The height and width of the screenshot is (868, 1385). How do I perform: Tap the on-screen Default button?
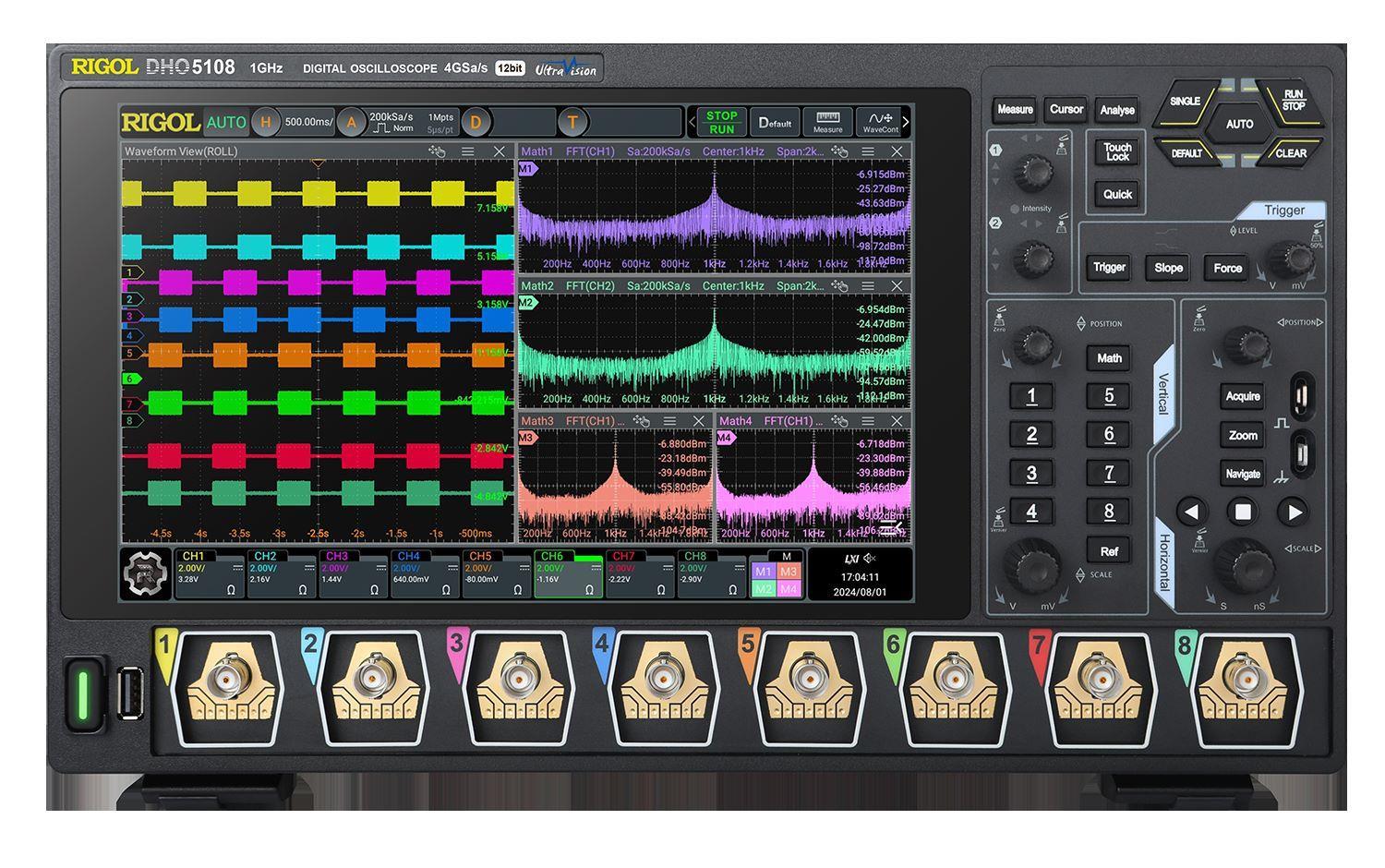pos(775,122)
